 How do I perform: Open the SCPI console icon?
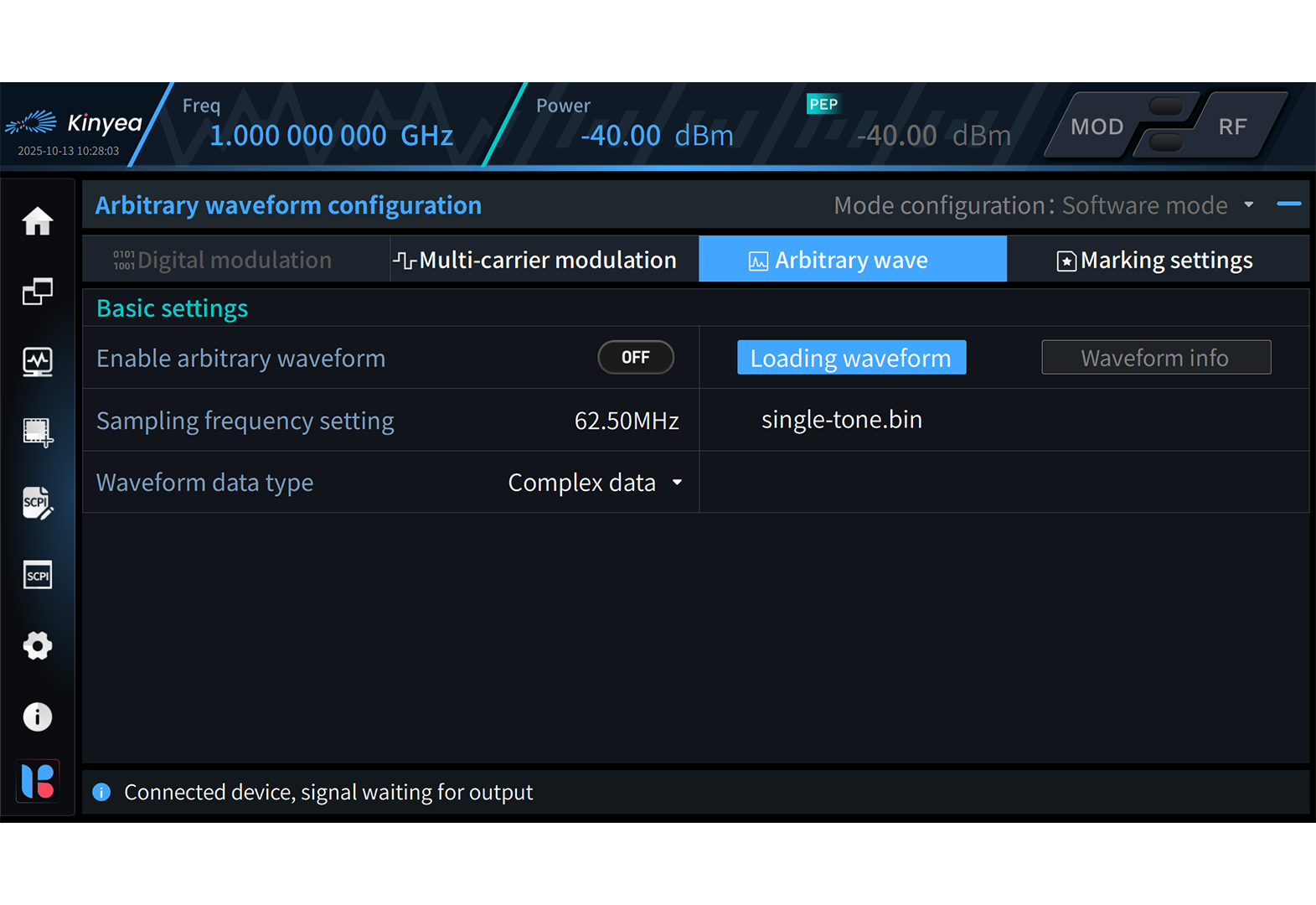coord(38,575)
